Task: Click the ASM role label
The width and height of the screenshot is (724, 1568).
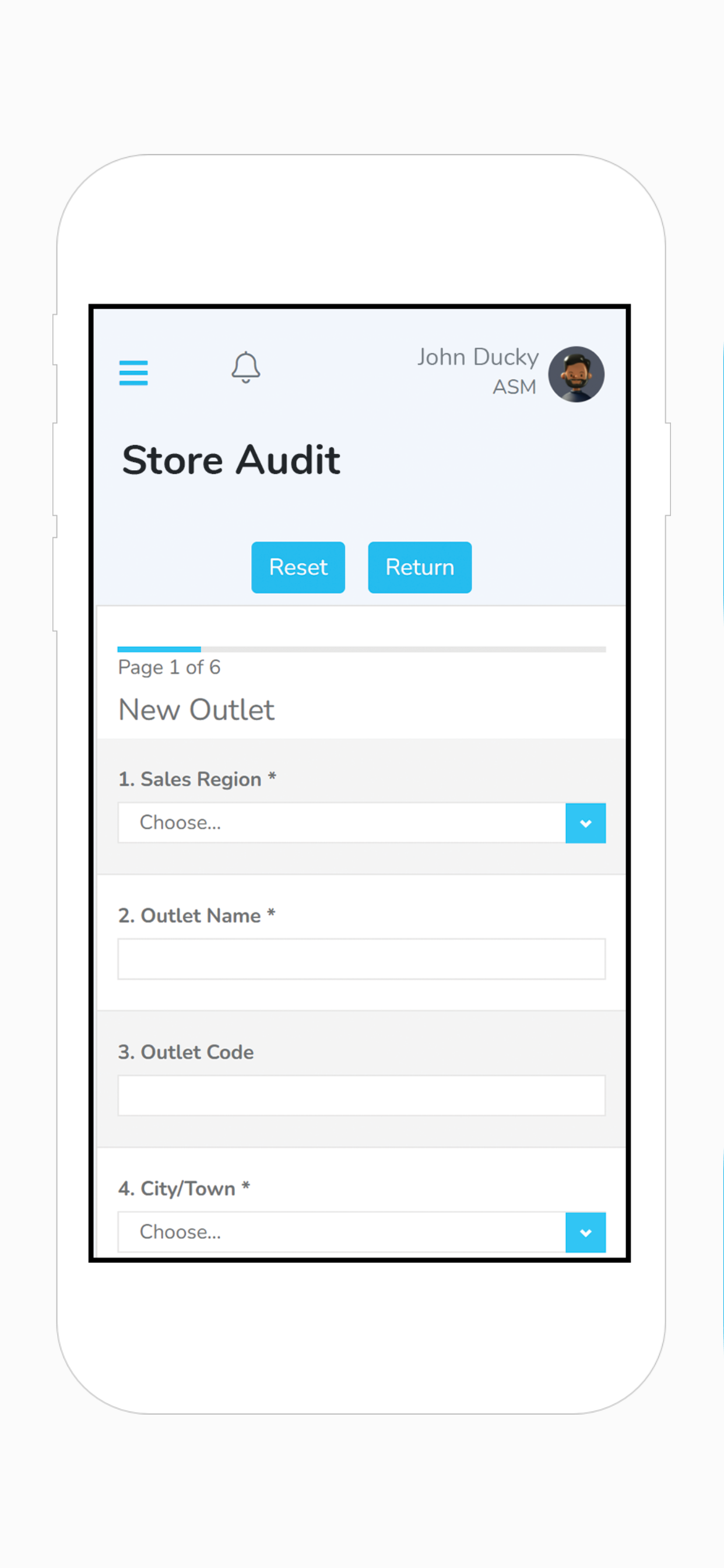Action: click(514, 387)
